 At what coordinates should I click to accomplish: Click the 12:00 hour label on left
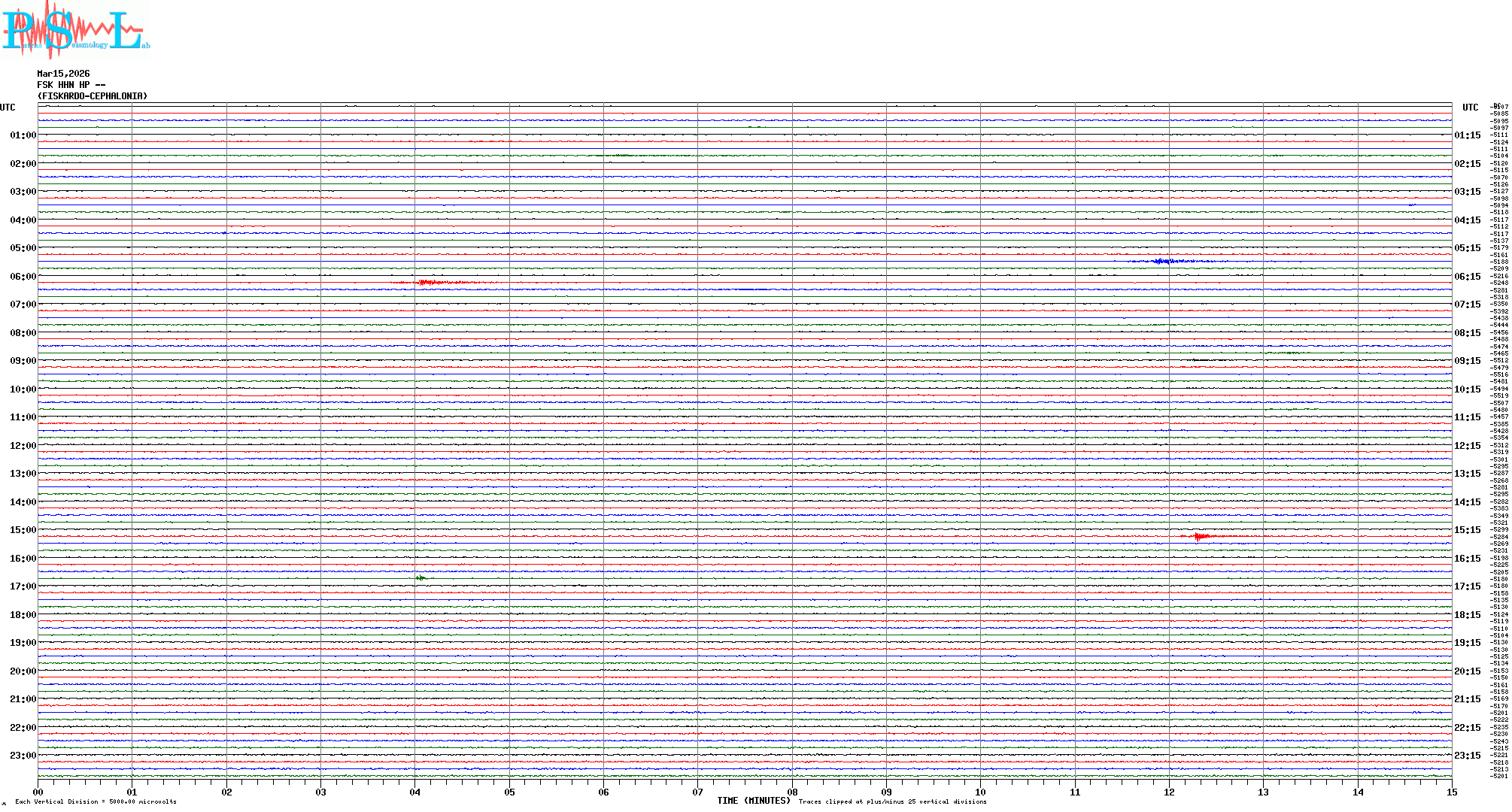23,446
